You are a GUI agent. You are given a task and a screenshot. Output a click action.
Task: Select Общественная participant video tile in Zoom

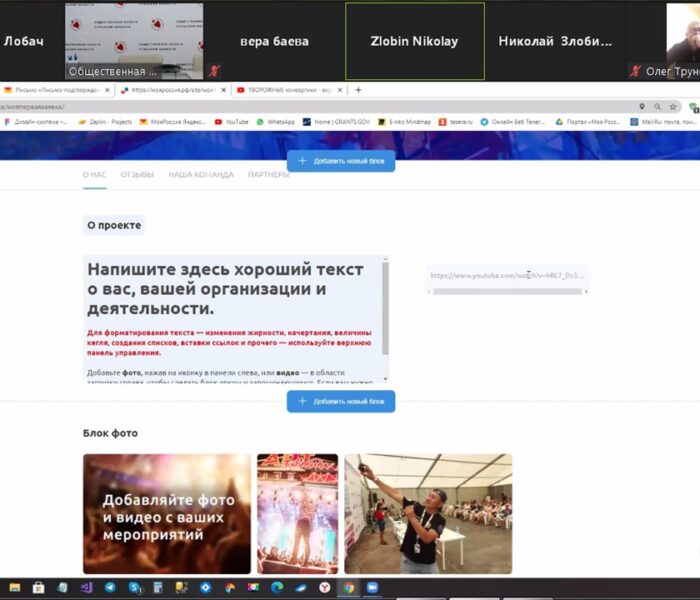click(134, 41)
